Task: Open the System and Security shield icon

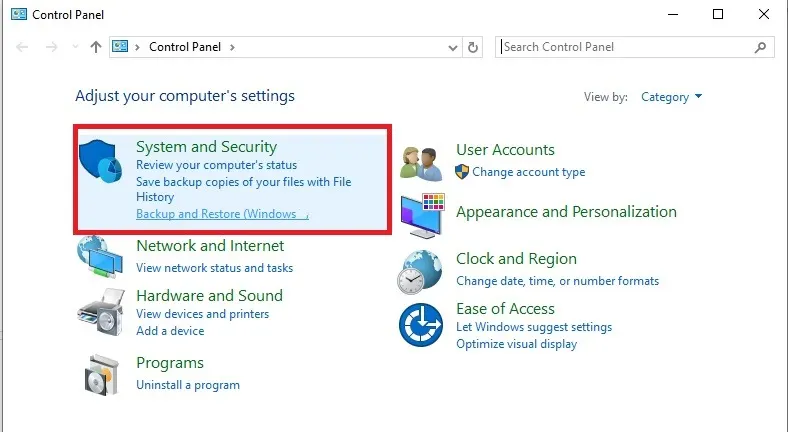Action: (101, 161)
